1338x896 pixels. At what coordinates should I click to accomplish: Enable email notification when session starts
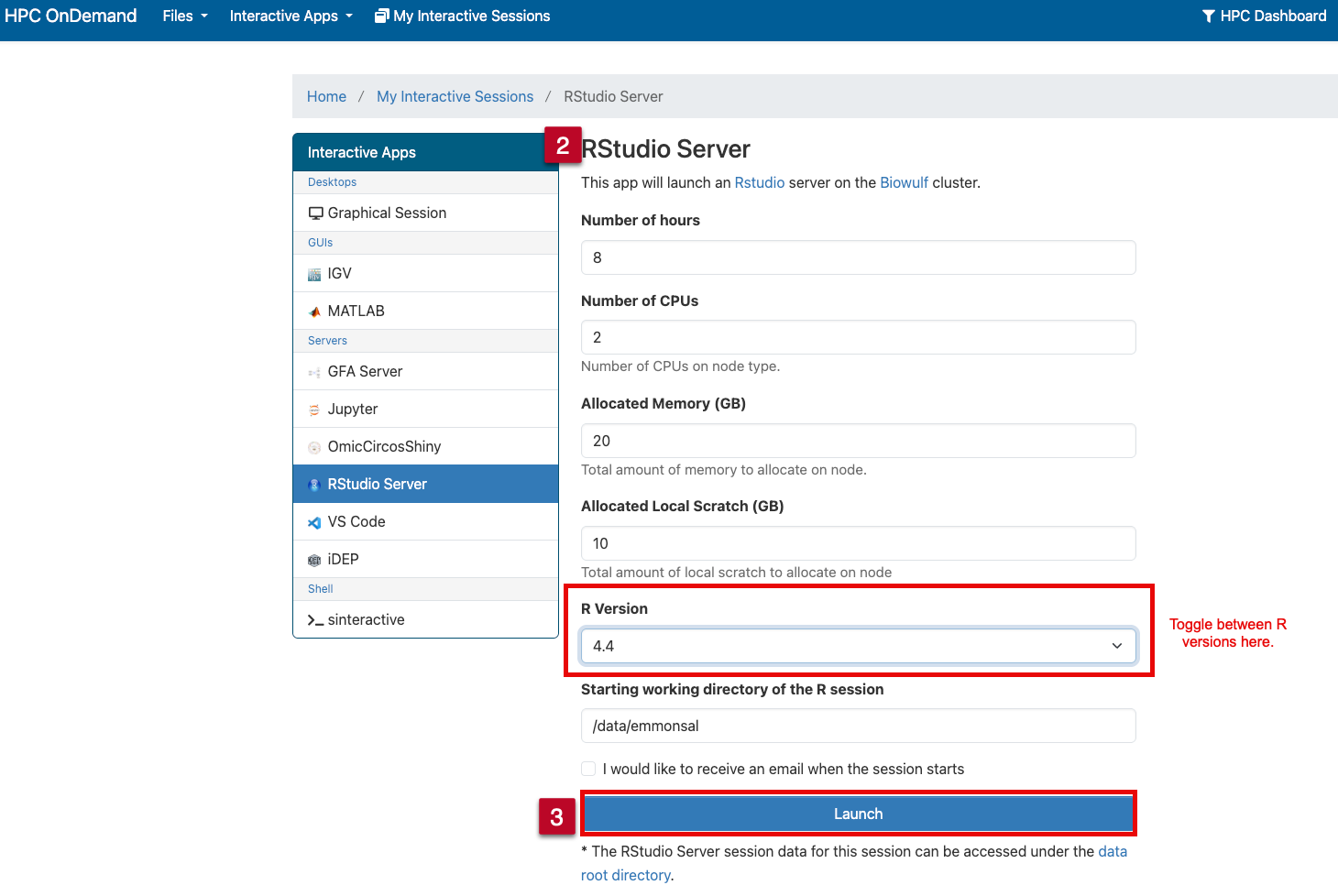coord(588,769)
